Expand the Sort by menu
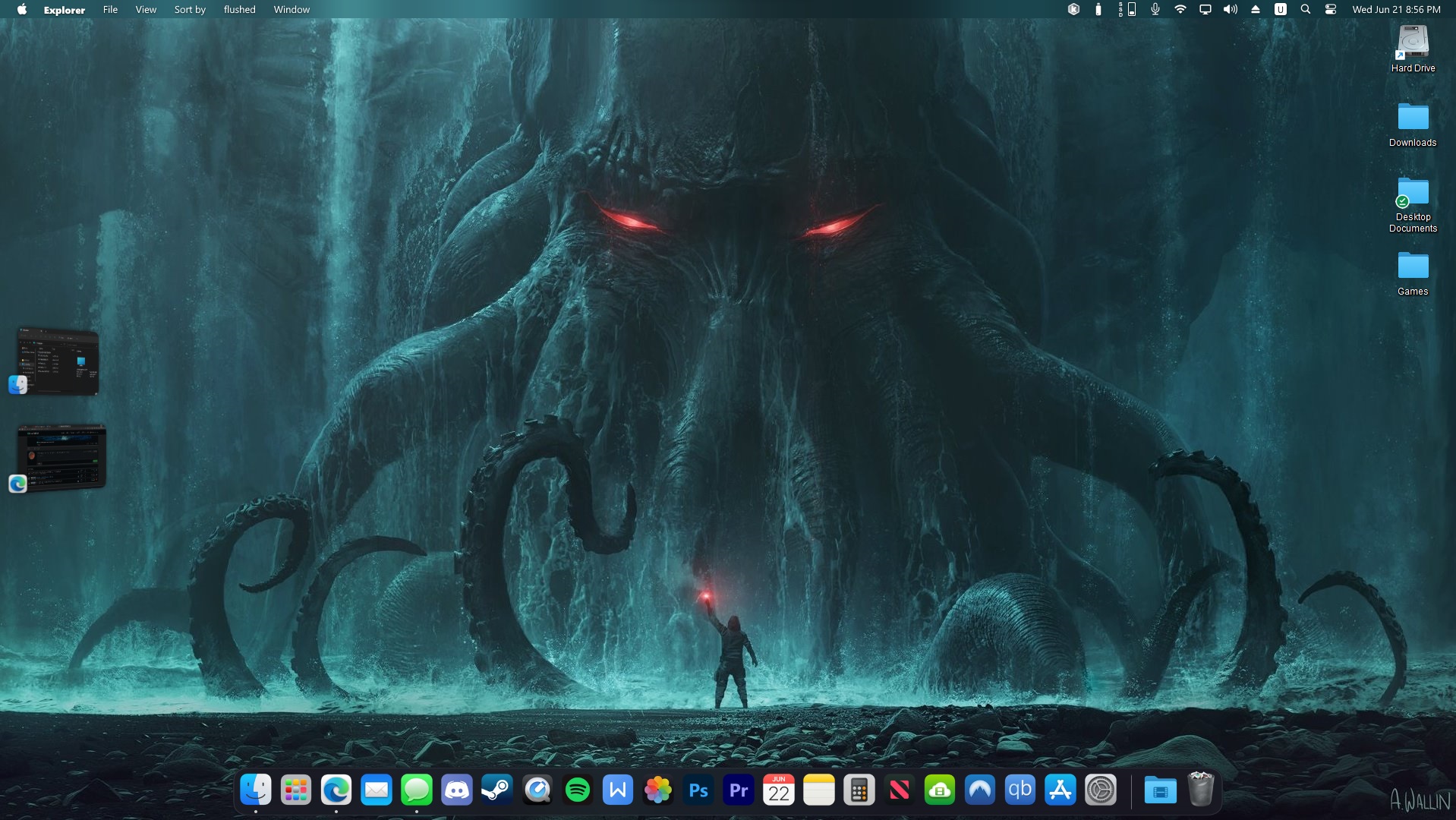The height and width of the screenshot is (820, 1456). 190,9
